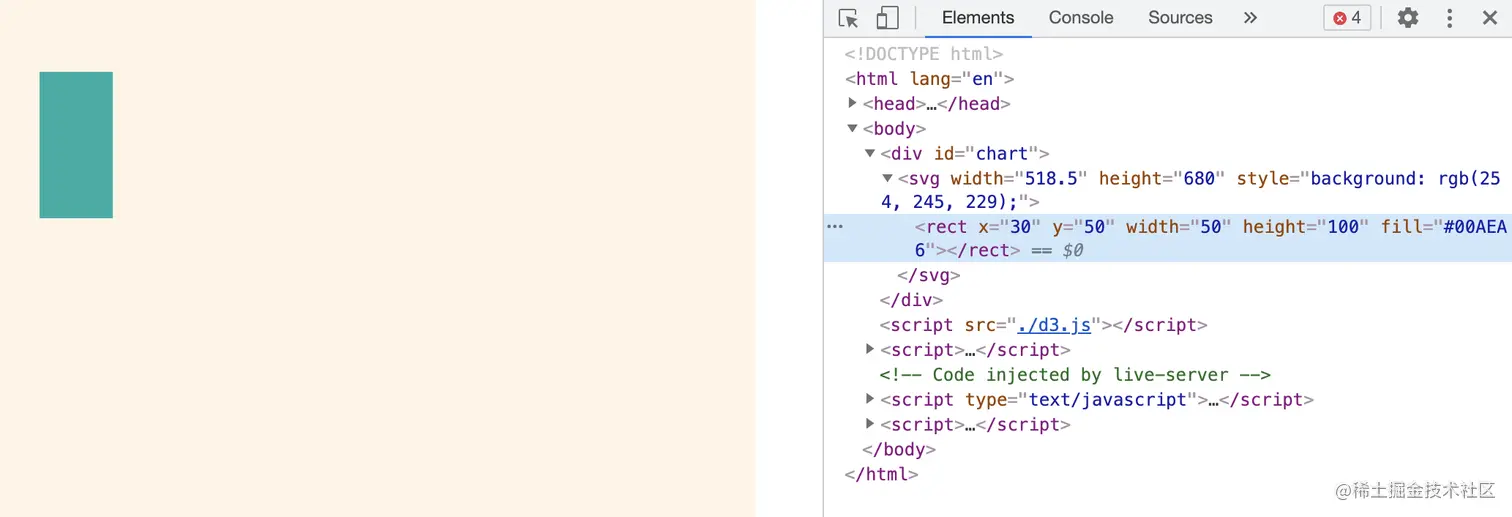Switch to the Console tab
Viewport: 1512px width, 517px height.
(x=1081, y=18)
